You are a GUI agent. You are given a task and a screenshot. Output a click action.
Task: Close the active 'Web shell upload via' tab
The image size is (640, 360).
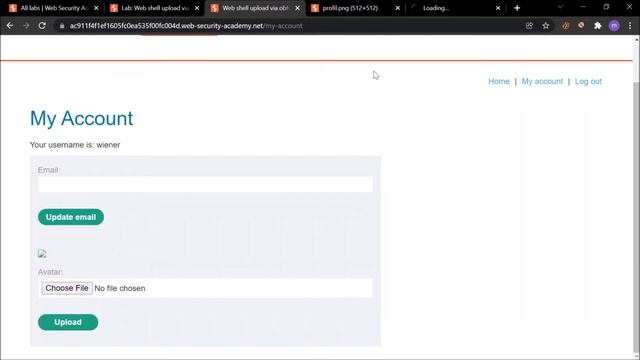coord(297,8)
